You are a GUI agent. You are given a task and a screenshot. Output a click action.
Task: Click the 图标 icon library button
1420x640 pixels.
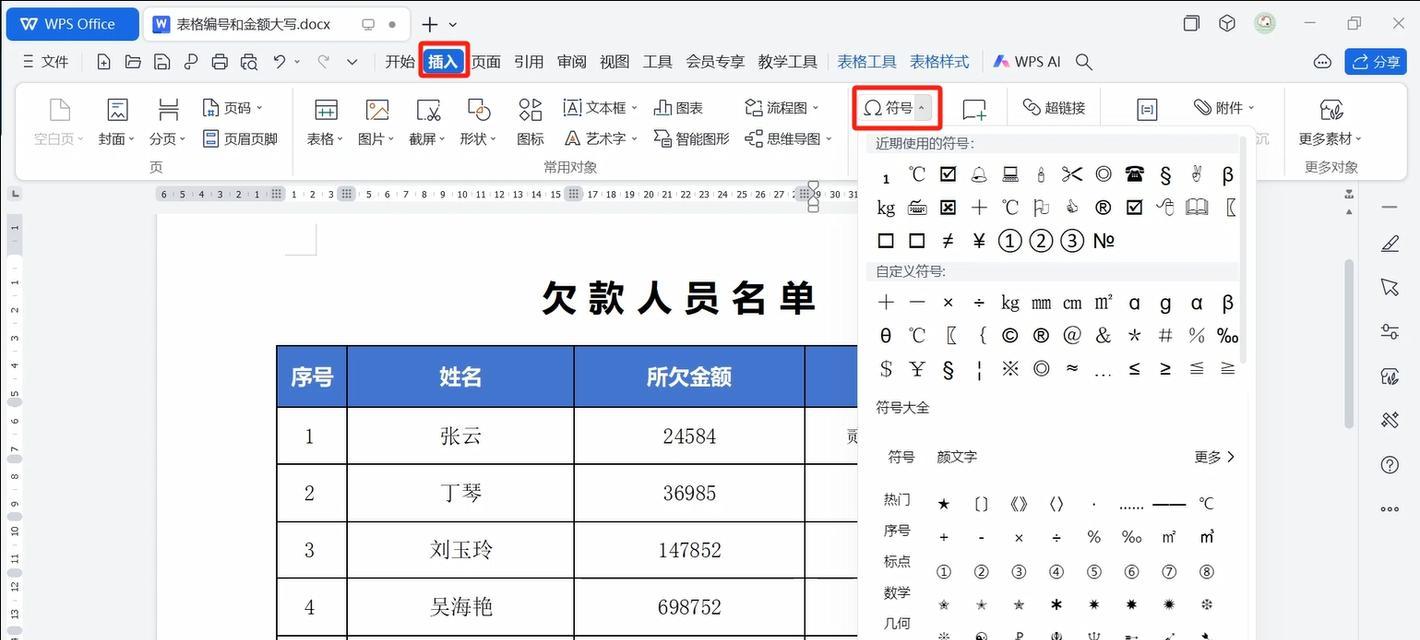click(530, 122)
